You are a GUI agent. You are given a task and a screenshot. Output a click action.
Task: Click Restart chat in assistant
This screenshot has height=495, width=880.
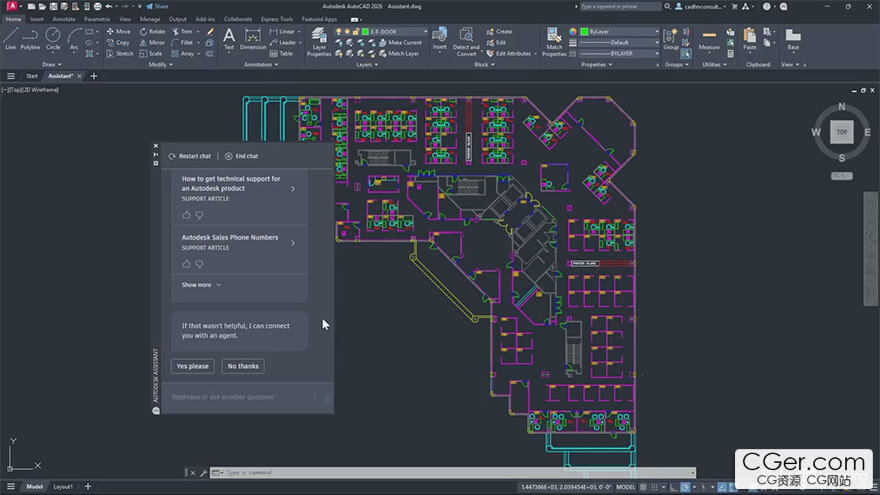point(190,156)
